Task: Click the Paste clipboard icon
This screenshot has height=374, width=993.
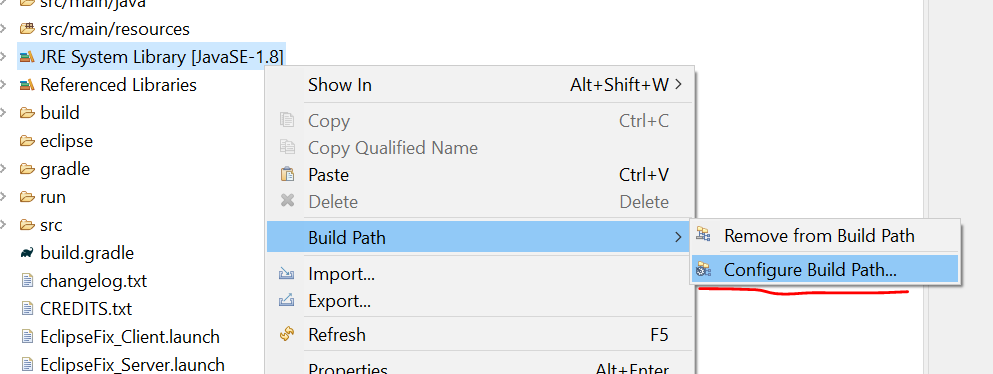Action: (288, 174)
